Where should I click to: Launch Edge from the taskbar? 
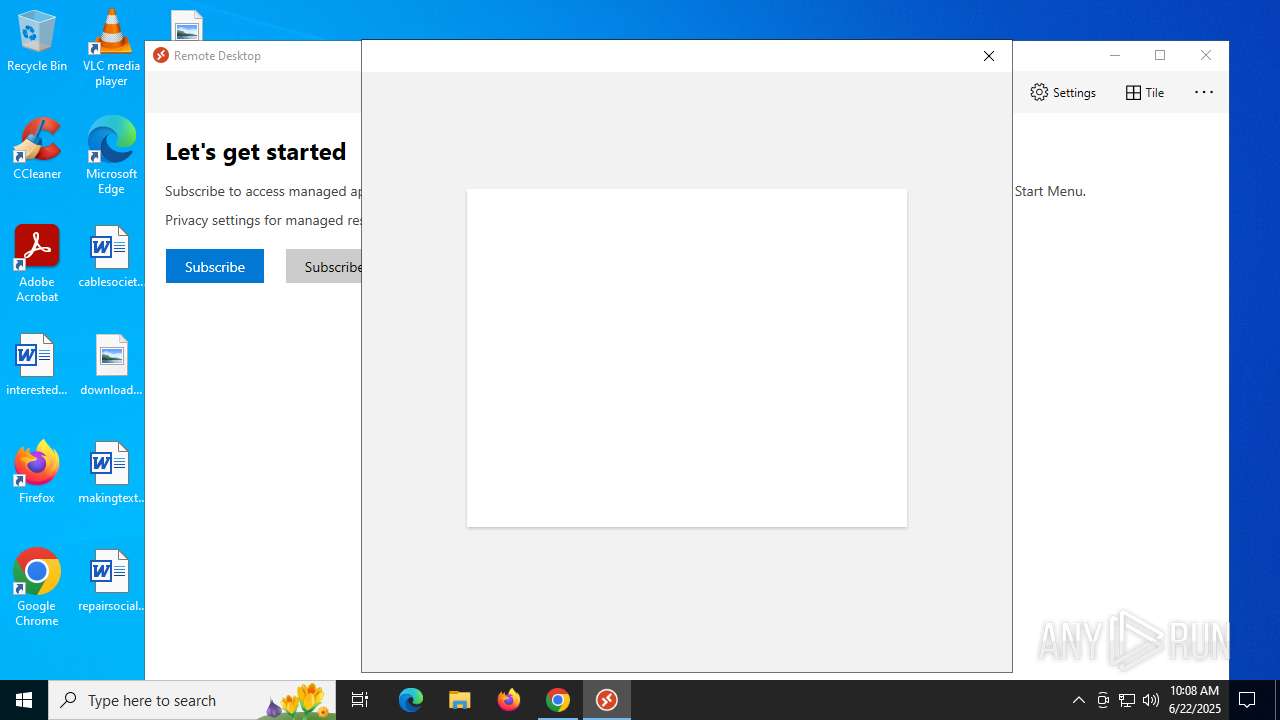(411, 700)
